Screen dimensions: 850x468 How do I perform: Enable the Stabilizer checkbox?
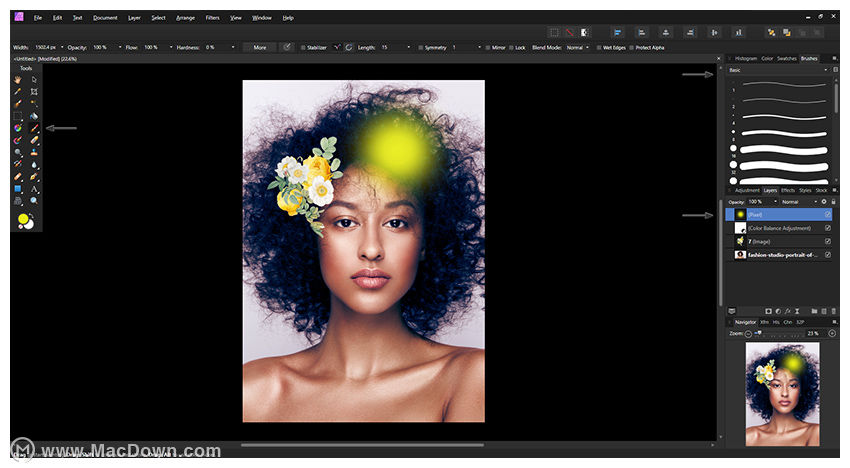[303, 48]
